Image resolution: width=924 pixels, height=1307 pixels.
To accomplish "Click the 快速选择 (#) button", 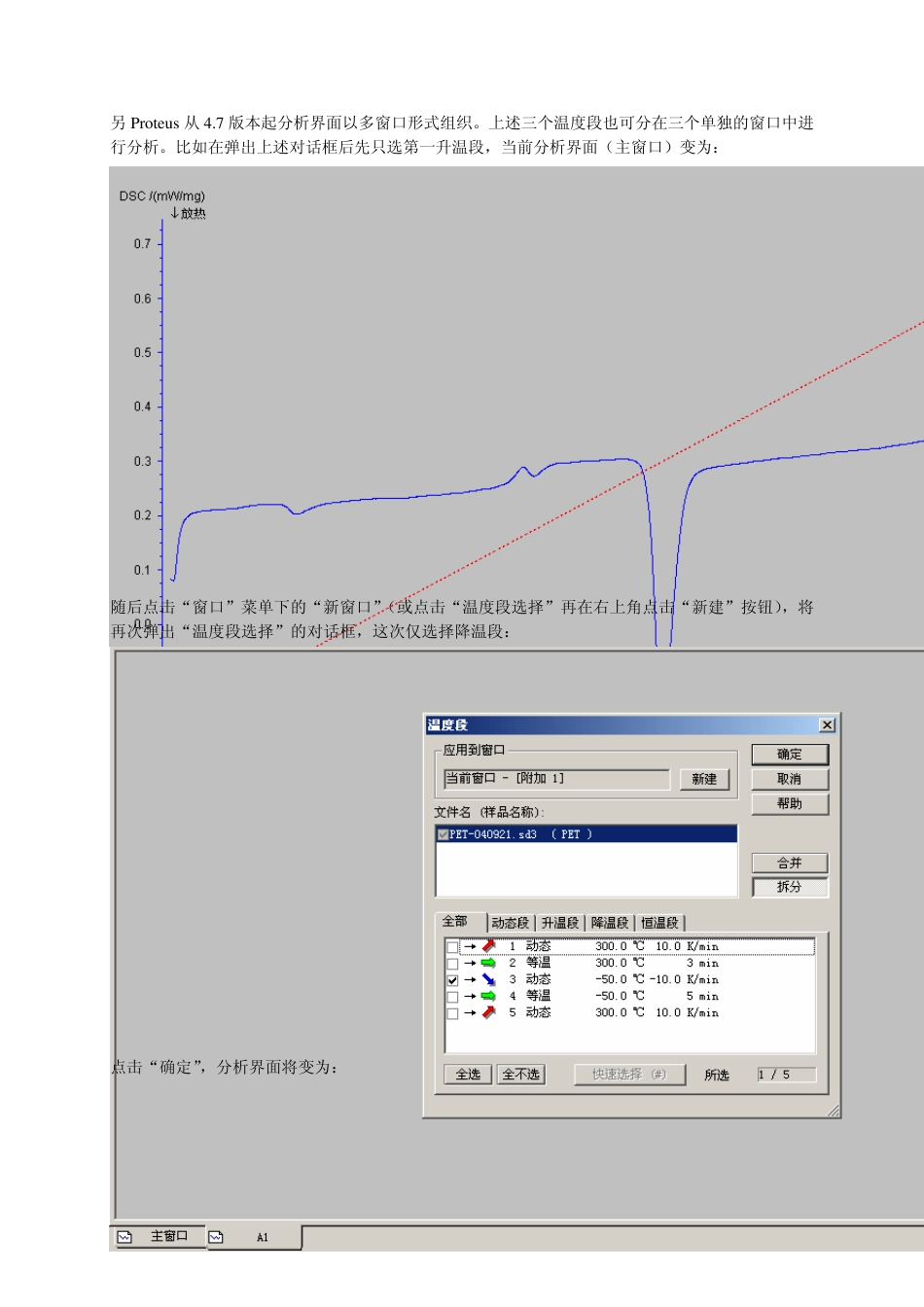I will [629, 1075].
